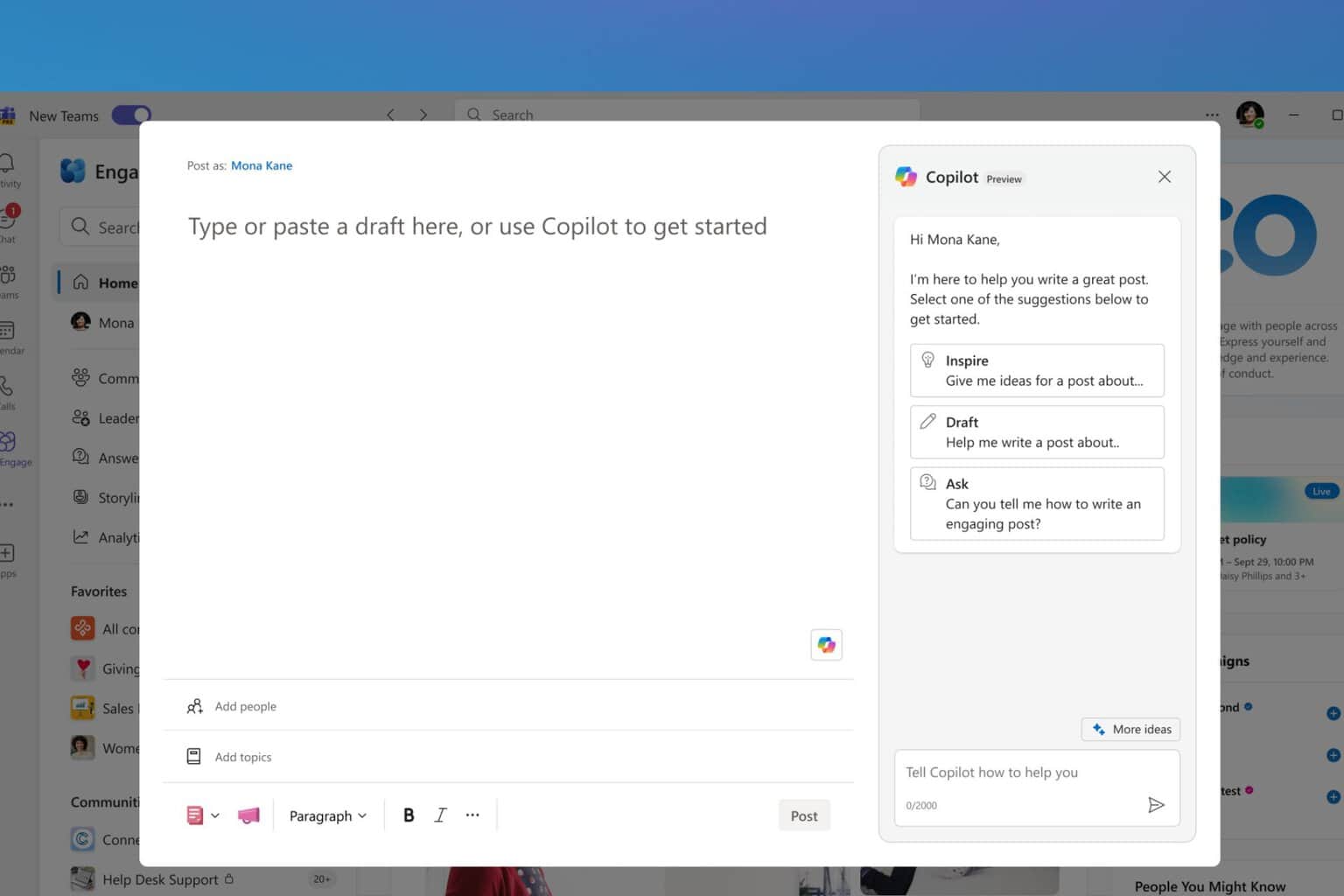Image resolution: width=1344 pixels, height=896 pixels.
Task: Open Calls in the Teams rail
Action: (x=7, y=392)
